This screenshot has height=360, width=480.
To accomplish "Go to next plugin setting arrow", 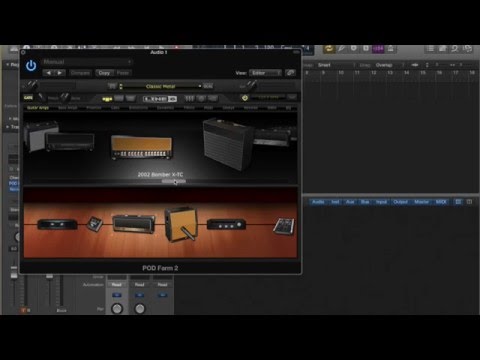I will coord(60,73).
